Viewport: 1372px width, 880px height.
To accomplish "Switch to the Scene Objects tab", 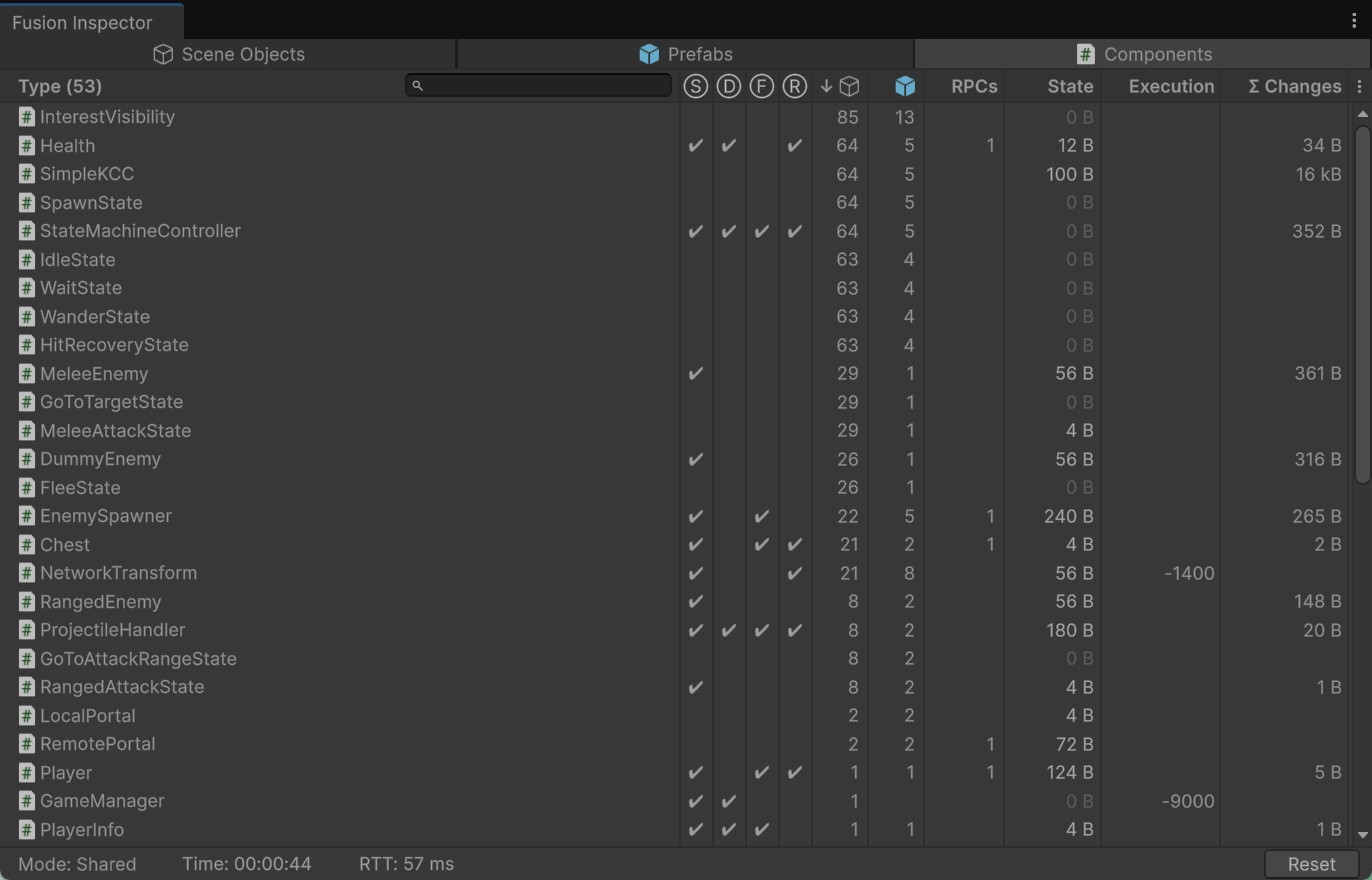I will (x=229, y=54).
